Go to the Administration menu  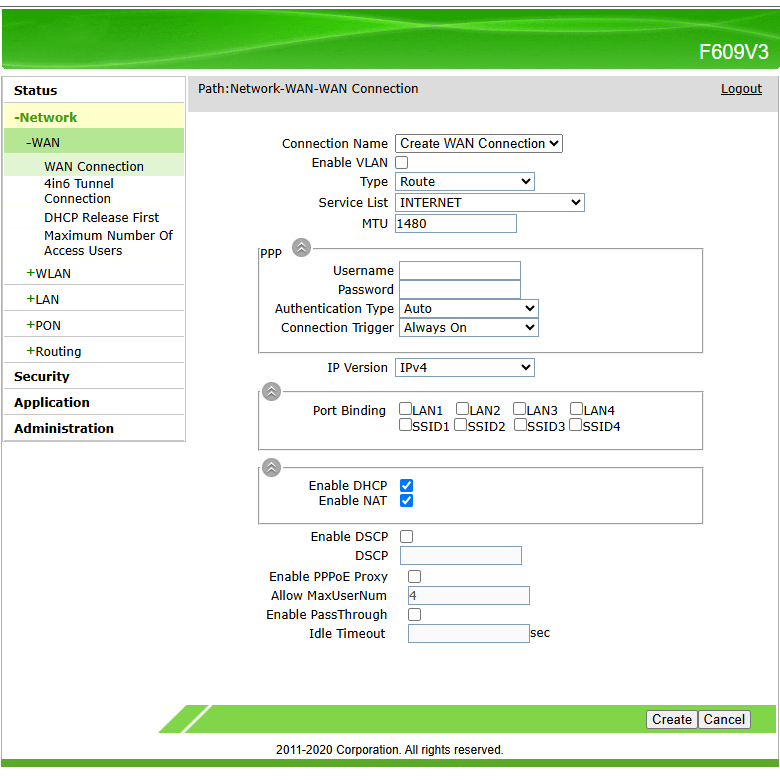64,429
